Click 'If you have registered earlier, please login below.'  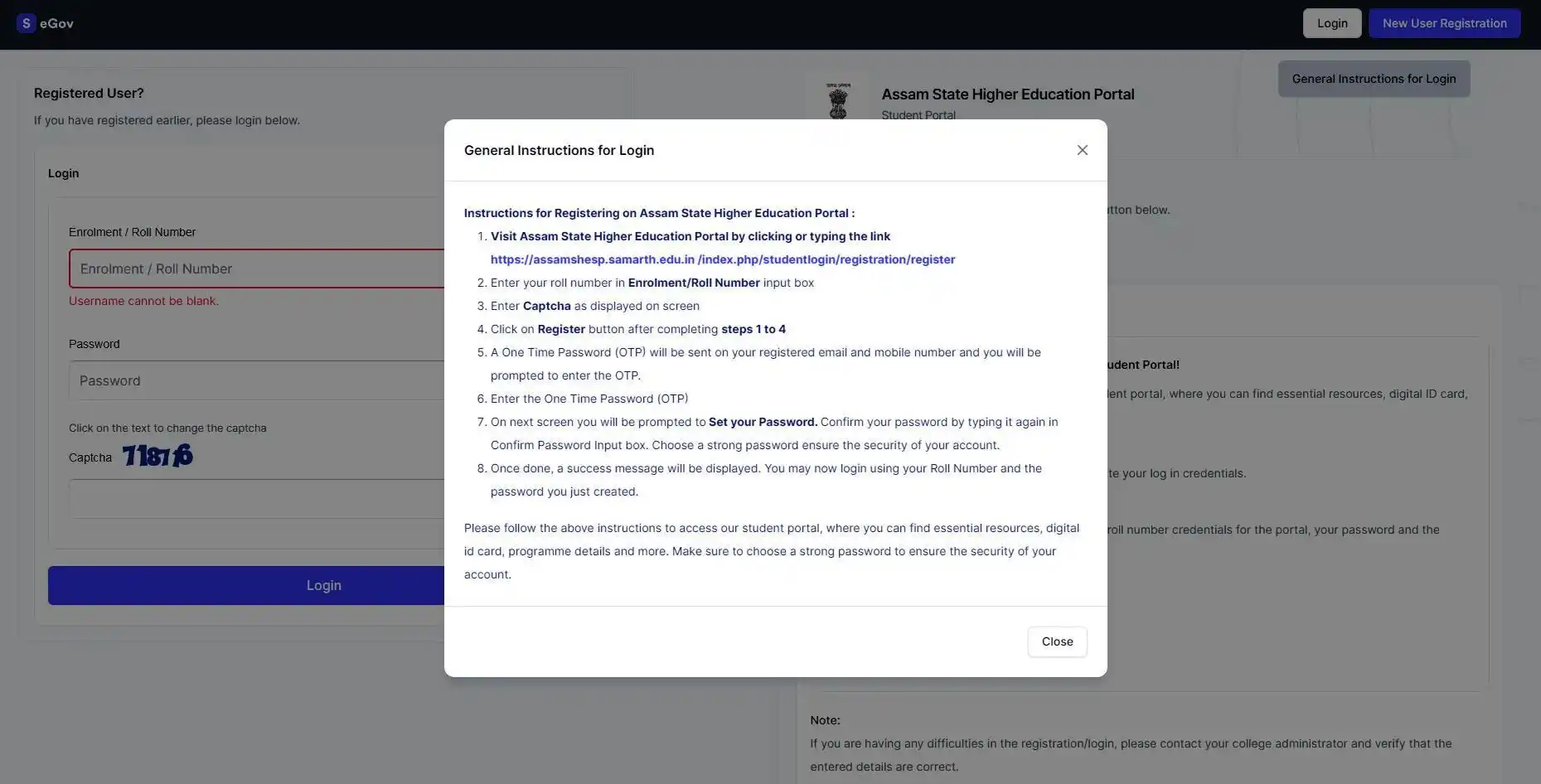(x=167, y=120)
